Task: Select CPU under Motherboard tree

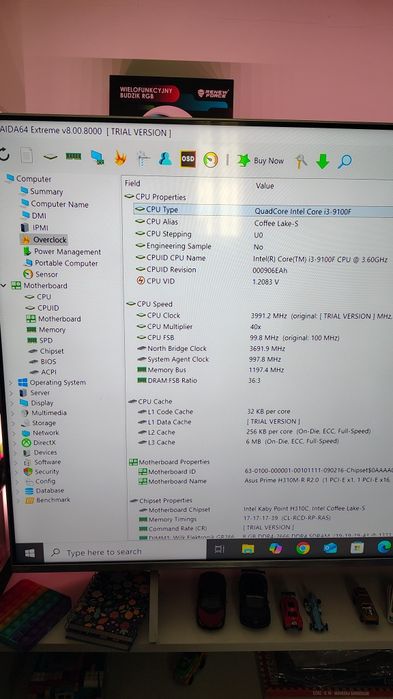Action: pos(38,296)
